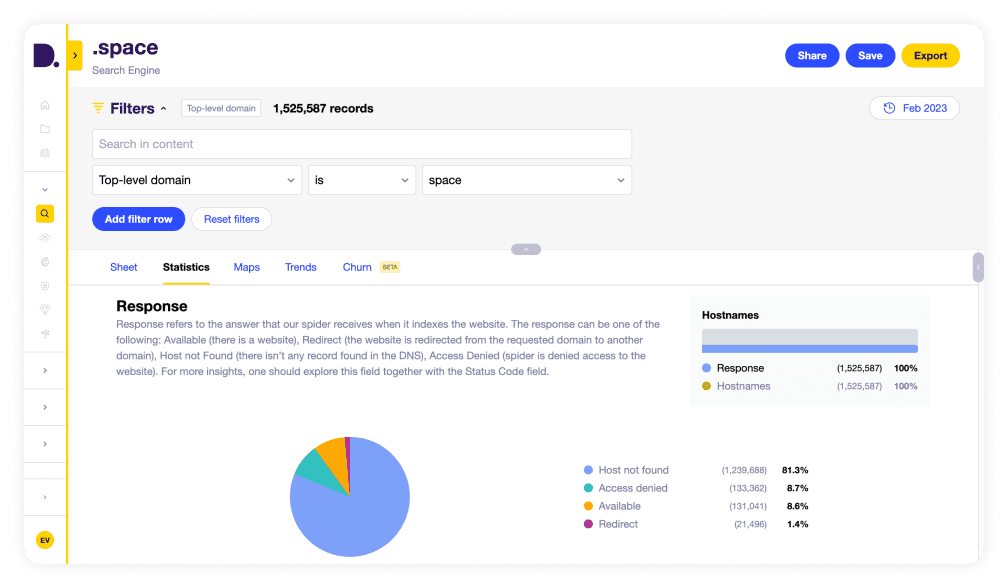Click the yellow sidebar expand arrow
1008x588 pixels.
tap(75, 55)
